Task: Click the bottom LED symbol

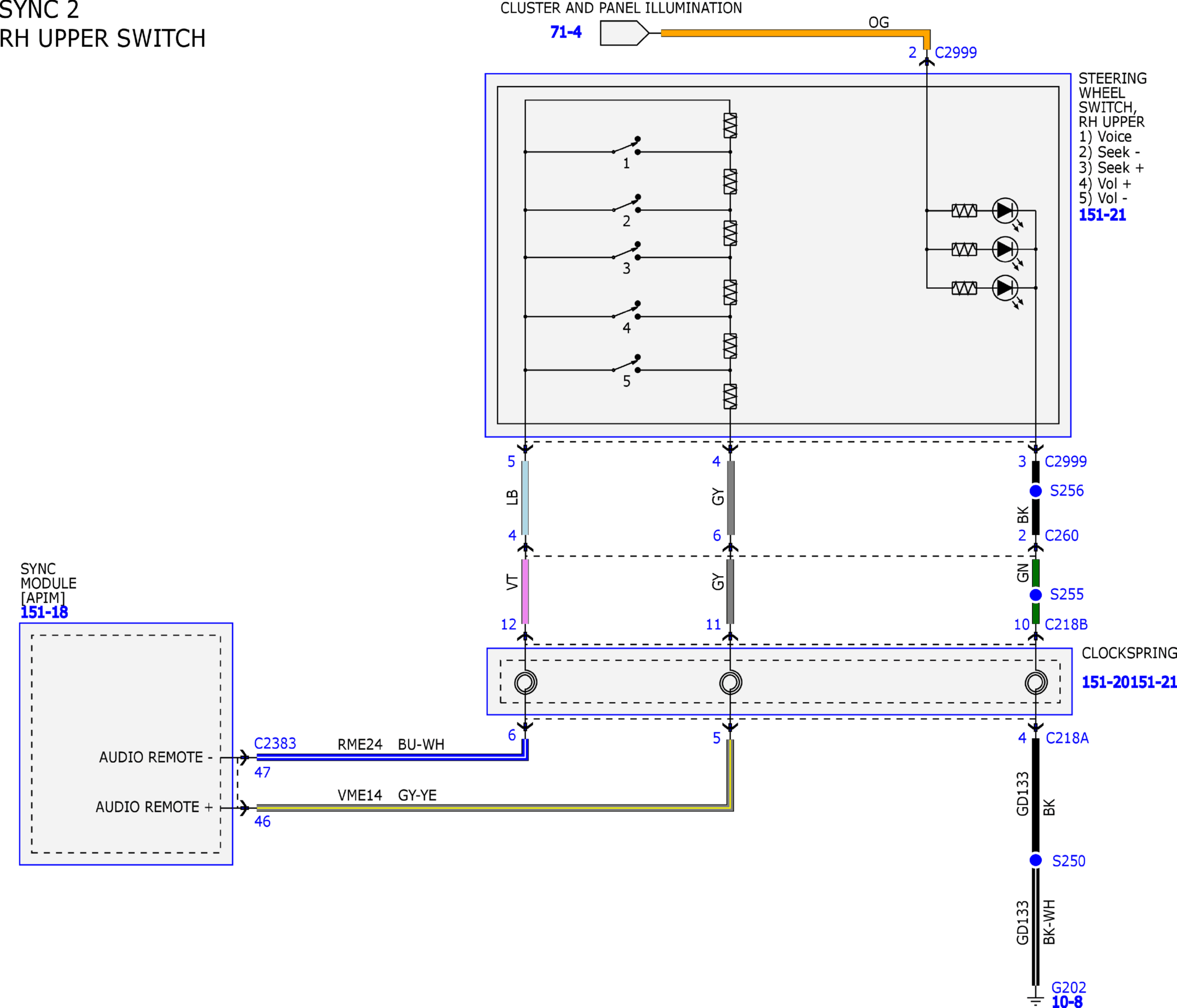Action: coord(1005,288)
